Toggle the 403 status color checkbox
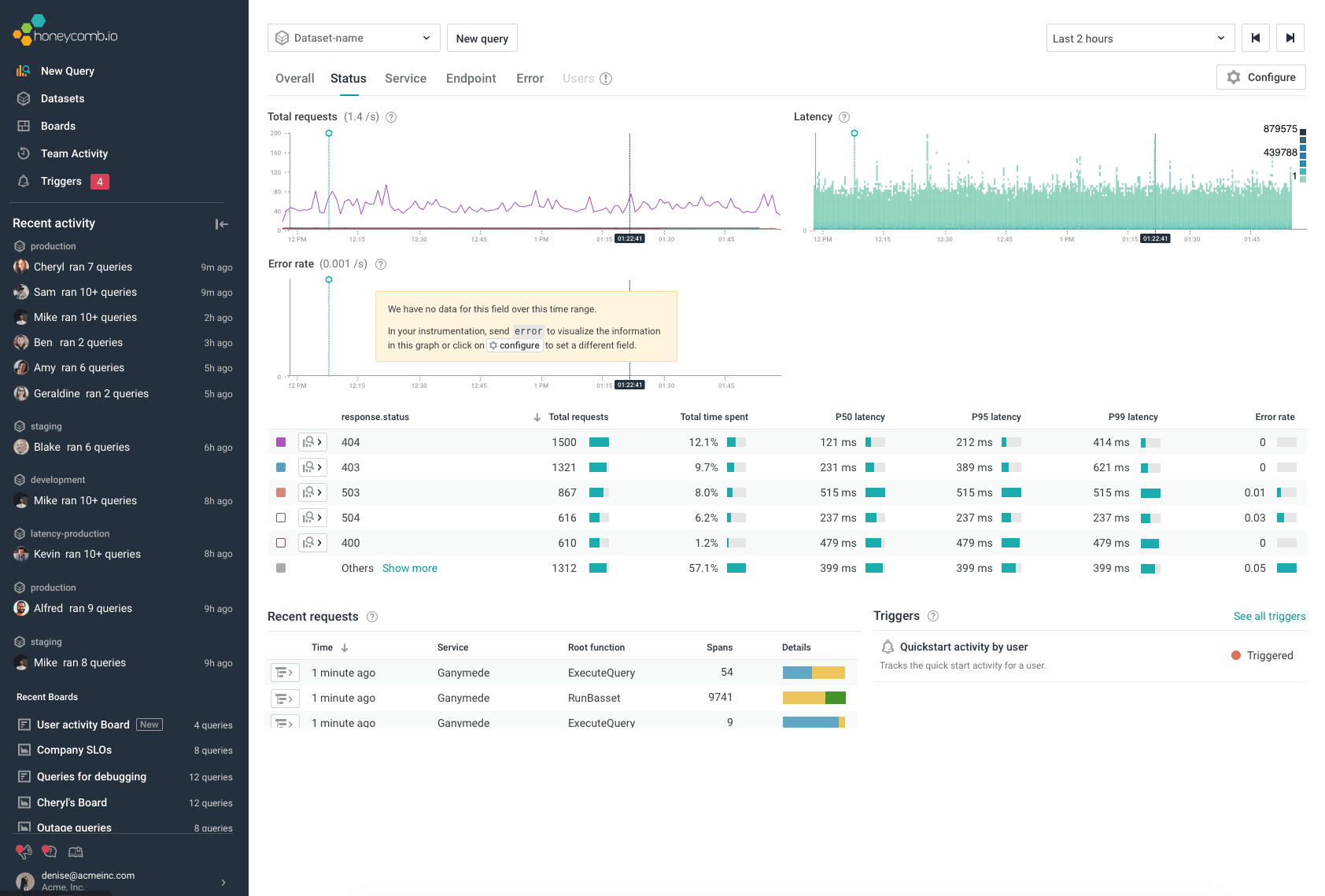 coord(281,467)
